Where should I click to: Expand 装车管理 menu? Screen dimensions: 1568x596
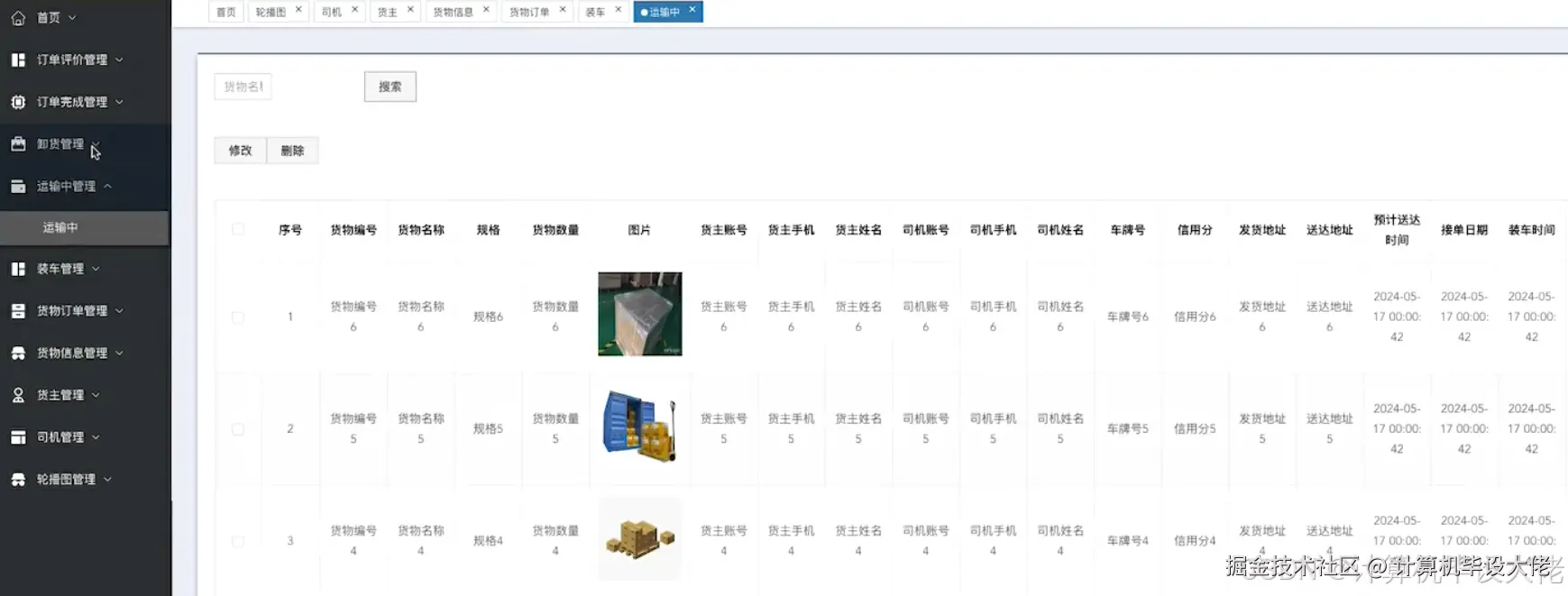point(96,269)
